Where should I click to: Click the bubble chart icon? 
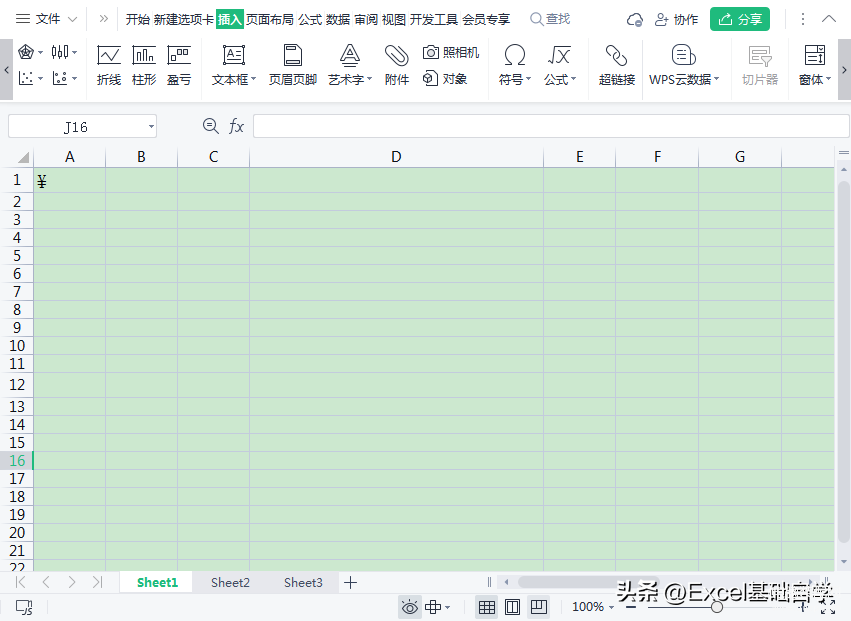60,78
